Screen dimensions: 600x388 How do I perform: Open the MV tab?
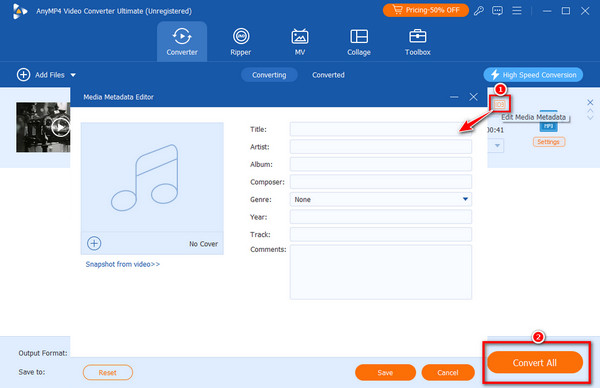(300, 41)
